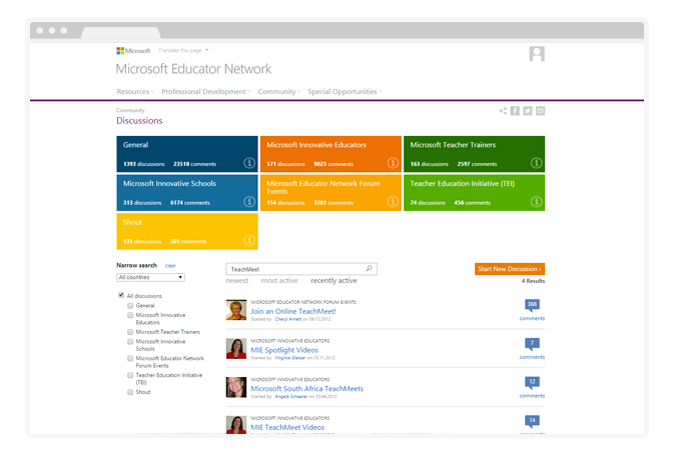Open the Microsoft Innovative Schools tile
The width and height of the screenshot is (674, 455).
tap(187, 193)
